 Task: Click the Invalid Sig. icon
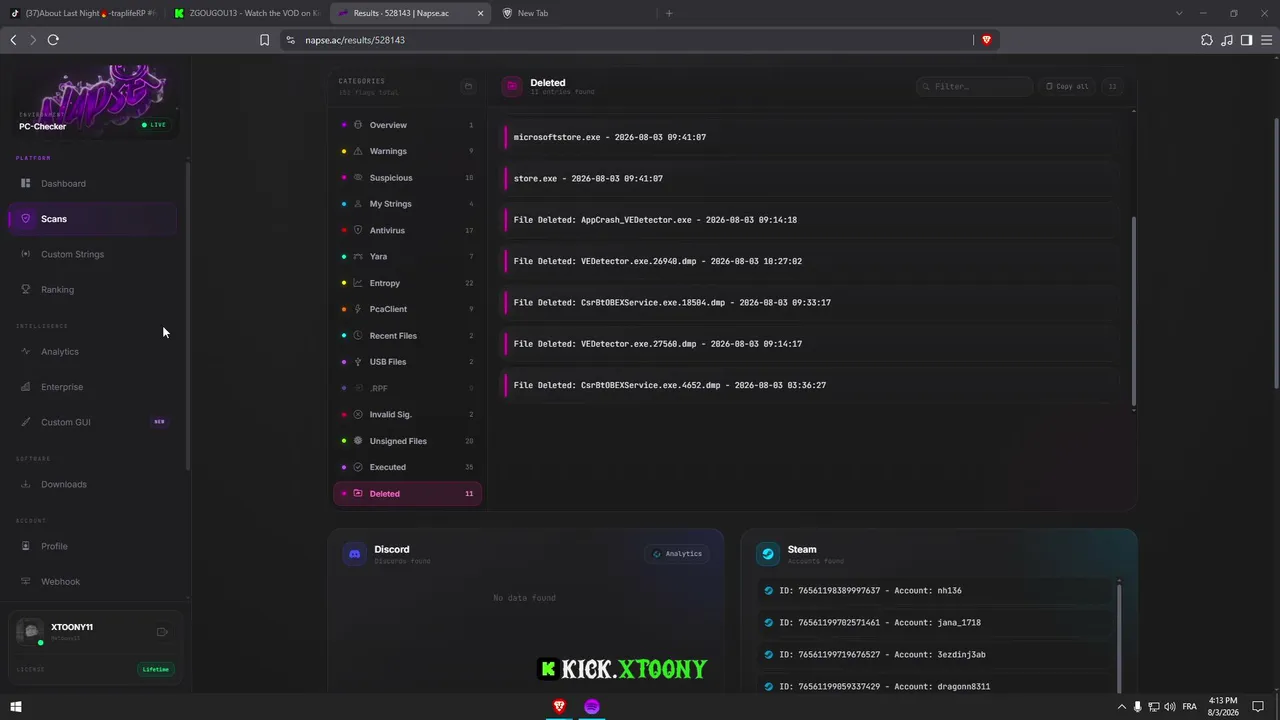pyautogui.click(x=358, y=414)
